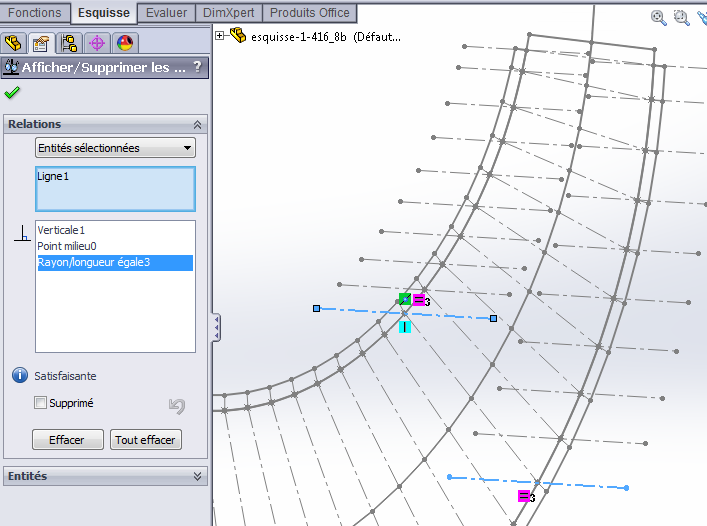
Task: Click the lower magenta equal relation marker
Action: coord(524,496)
